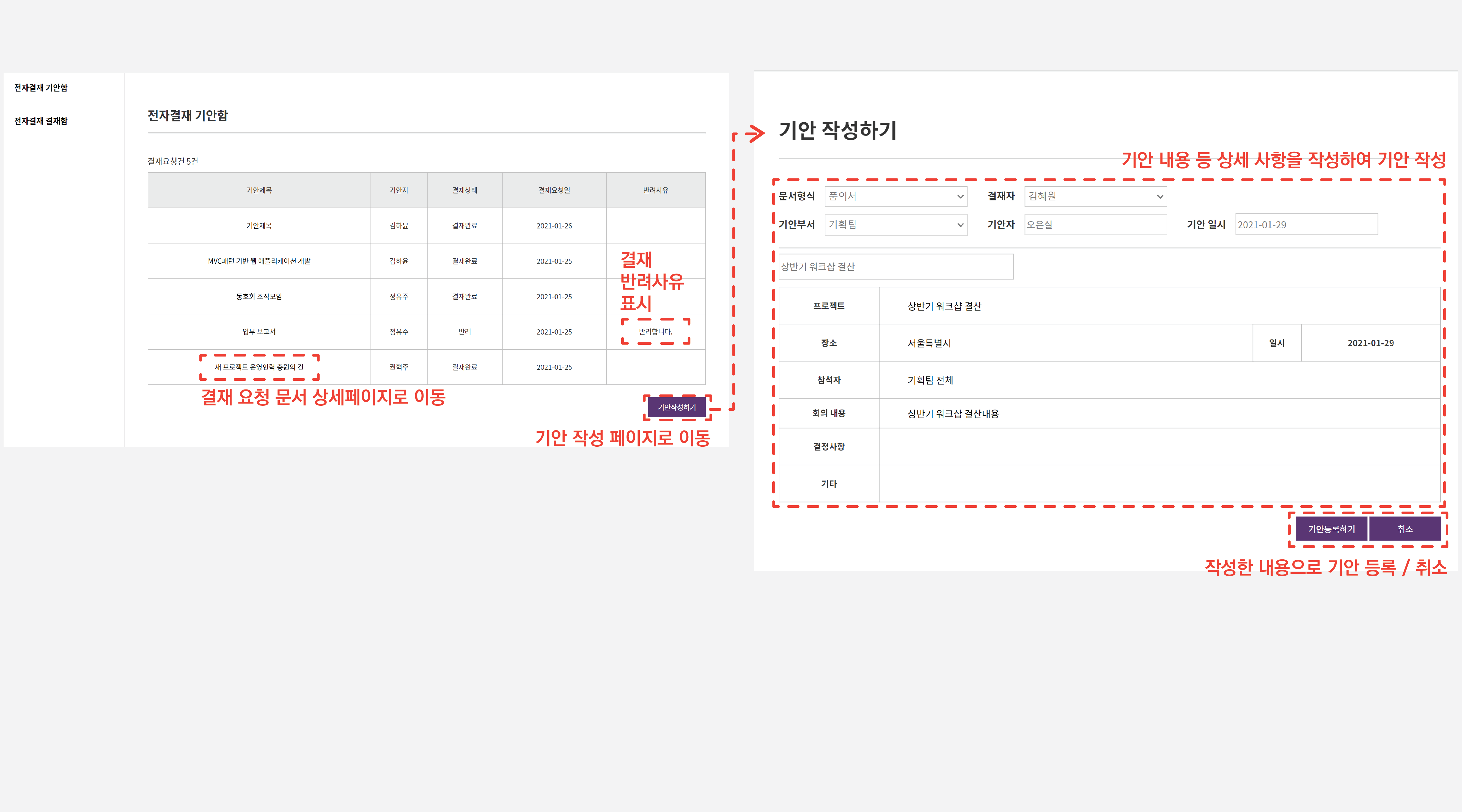This screenshot has height=812, width=1462.
Task: Open the 업무 보고서 draft row
Action: pos(259,332)
